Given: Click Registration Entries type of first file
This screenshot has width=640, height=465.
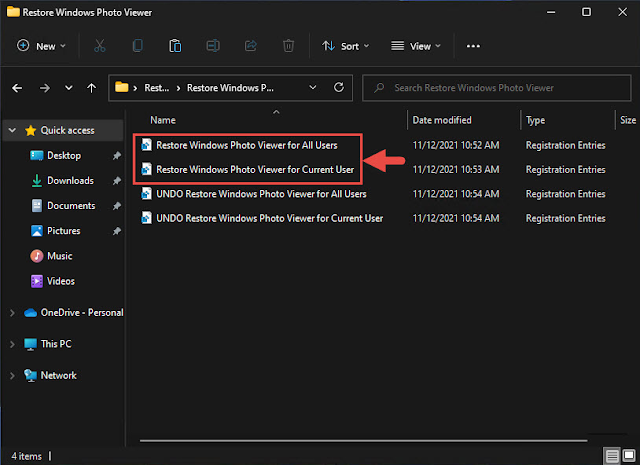Looking at the screenshot, I should (565, 145).
